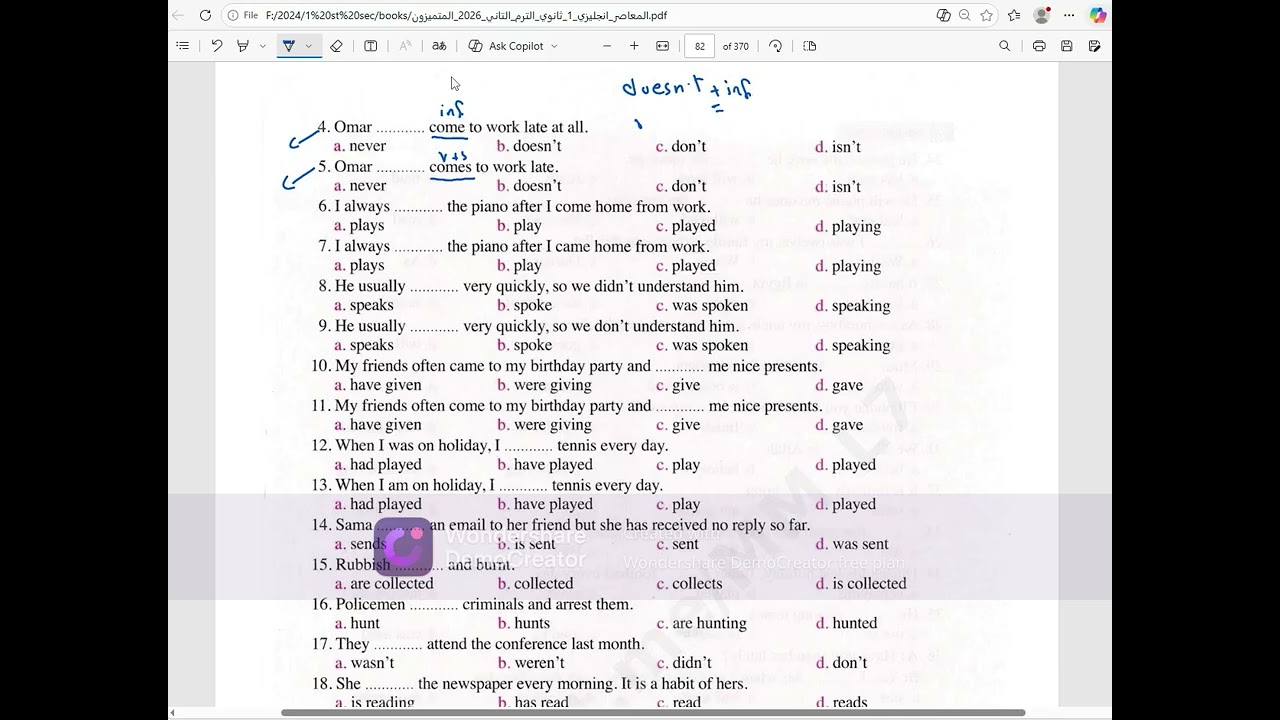Refresh the browser page
The image size is (1280, 720).
[205, 15]
